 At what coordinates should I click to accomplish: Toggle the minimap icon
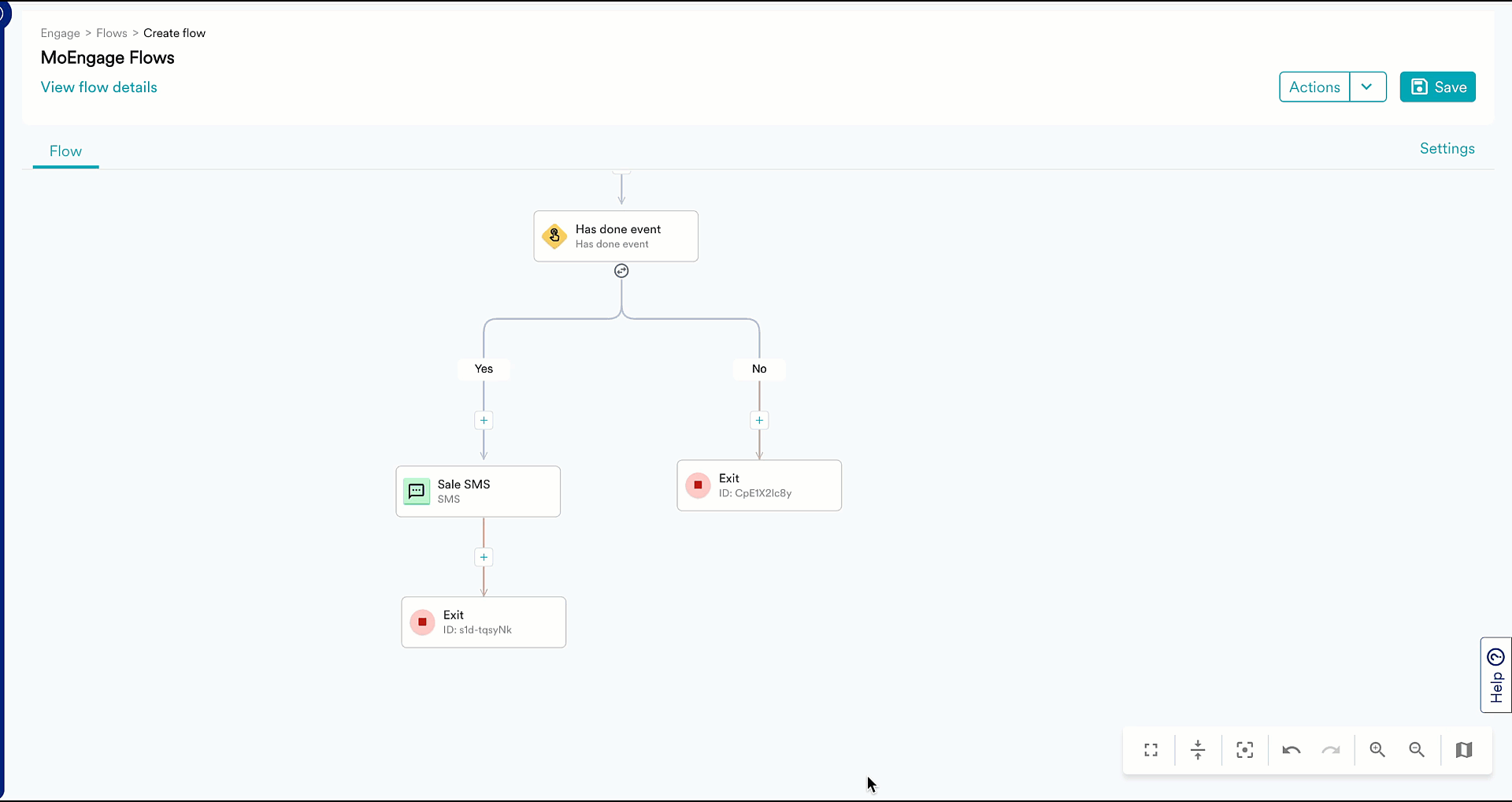[x=1464, y=750]
